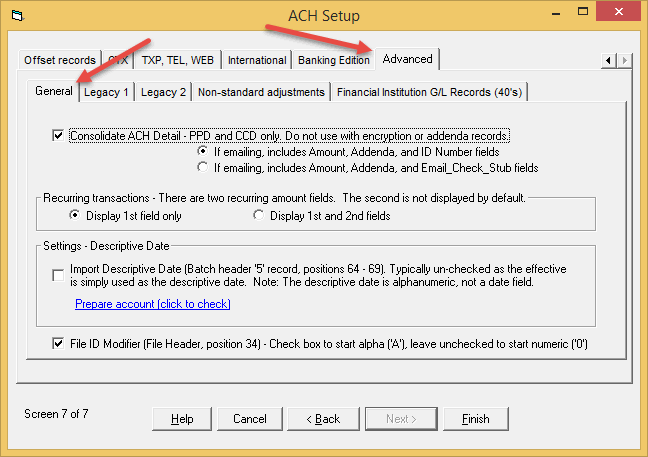This screenshot has width=648, height=457.
Task: Go to Non-standard adjustments sub-tab
Action: 261,93
